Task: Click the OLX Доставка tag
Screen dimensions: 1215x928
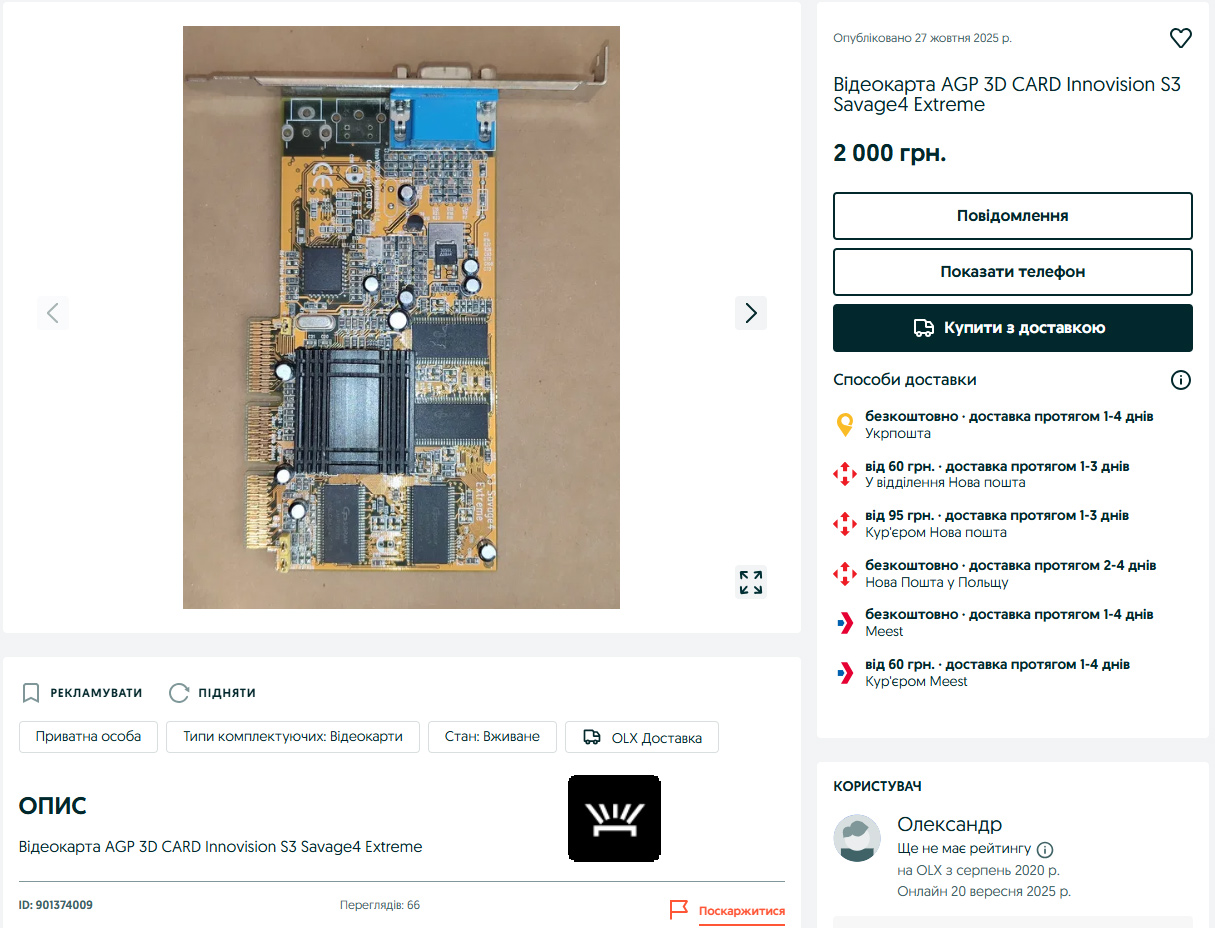Action: [641, 738]
